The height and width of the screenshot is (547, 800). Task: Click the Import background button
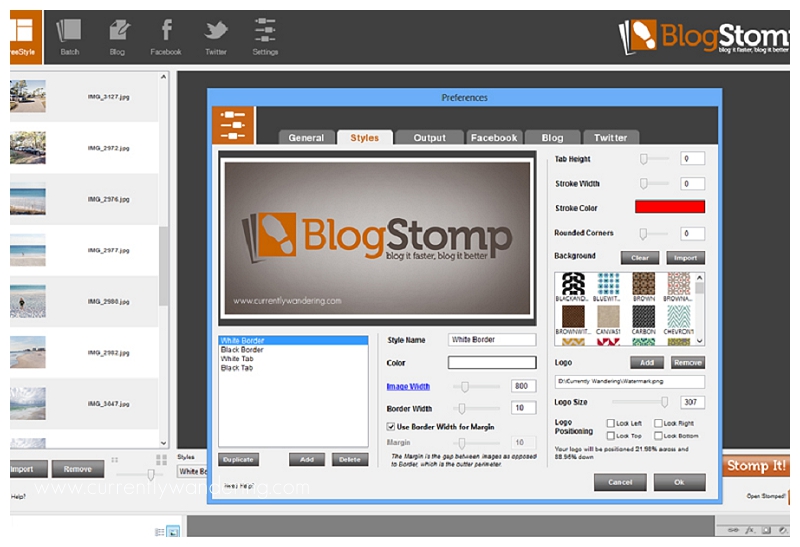(685, 258)
